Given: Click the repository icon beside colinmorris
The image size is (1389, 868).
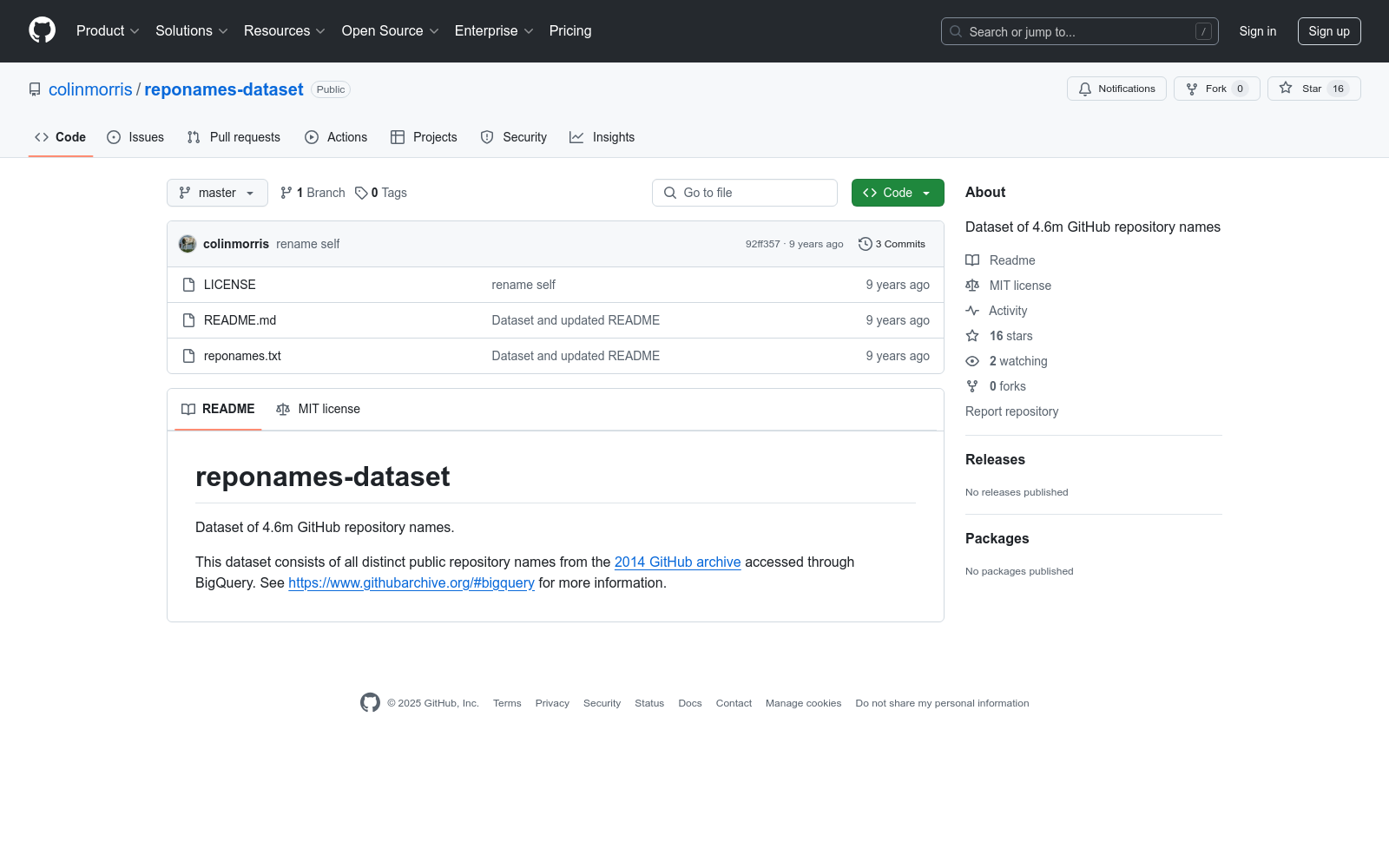Looking at the screenshot, I should pos(35,89).
